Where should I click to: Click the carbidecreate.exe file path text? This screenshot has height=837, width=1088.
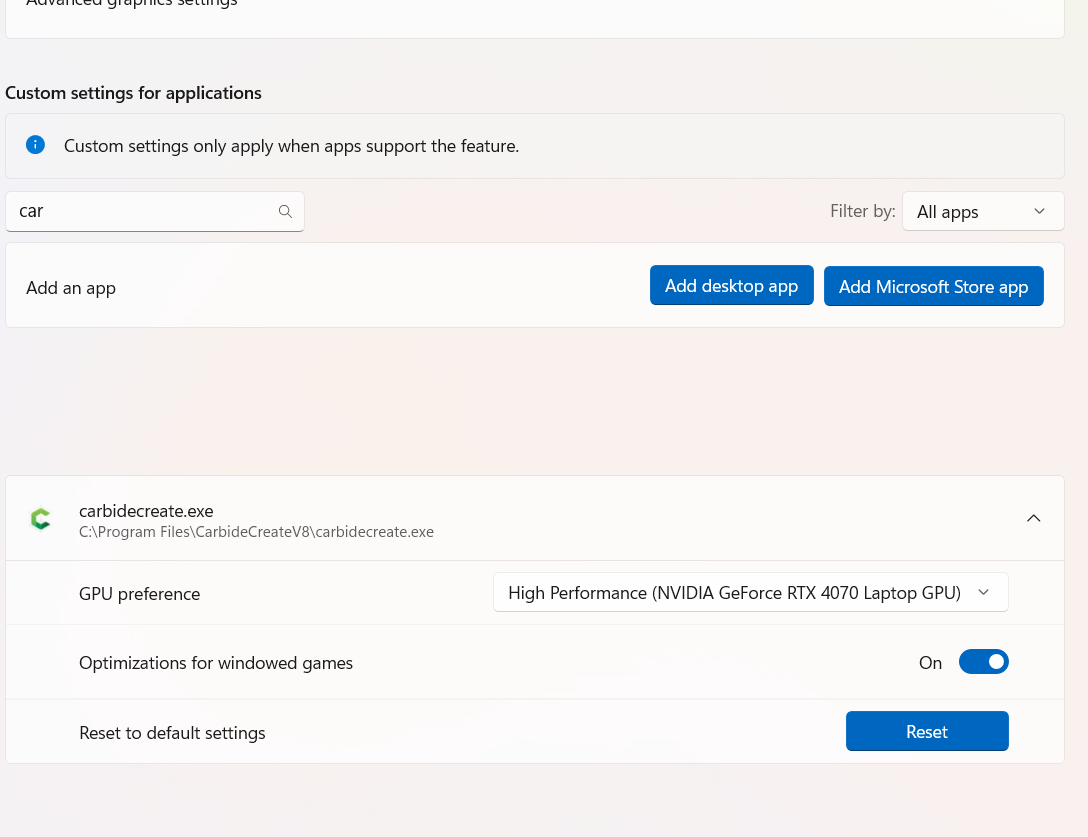256,532
